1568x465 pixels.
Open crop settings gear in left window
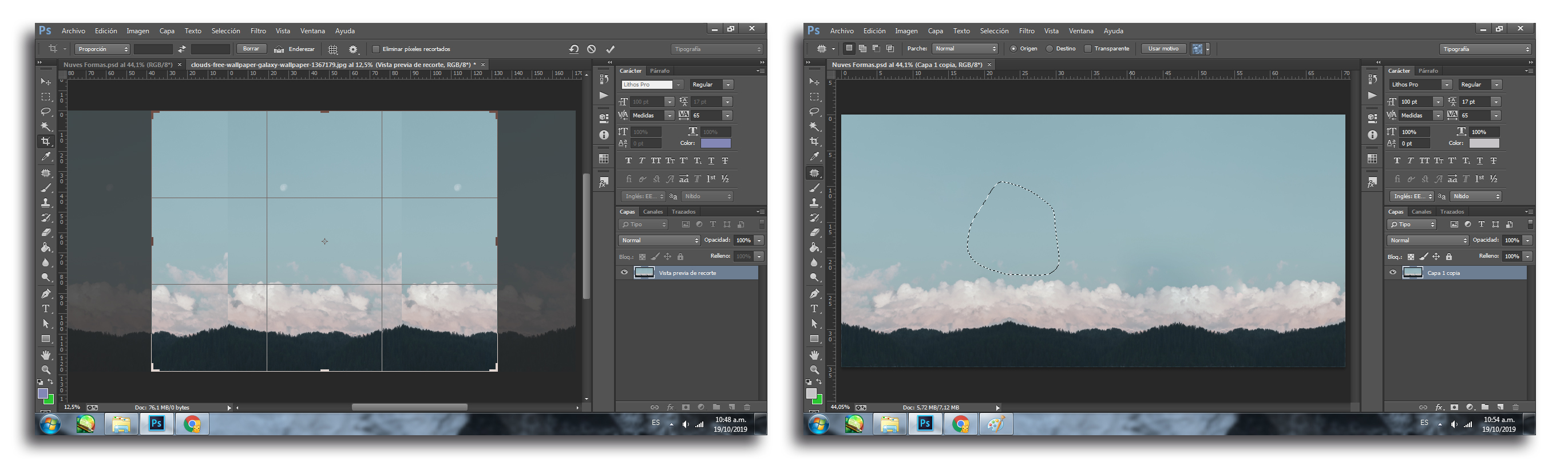353,49
